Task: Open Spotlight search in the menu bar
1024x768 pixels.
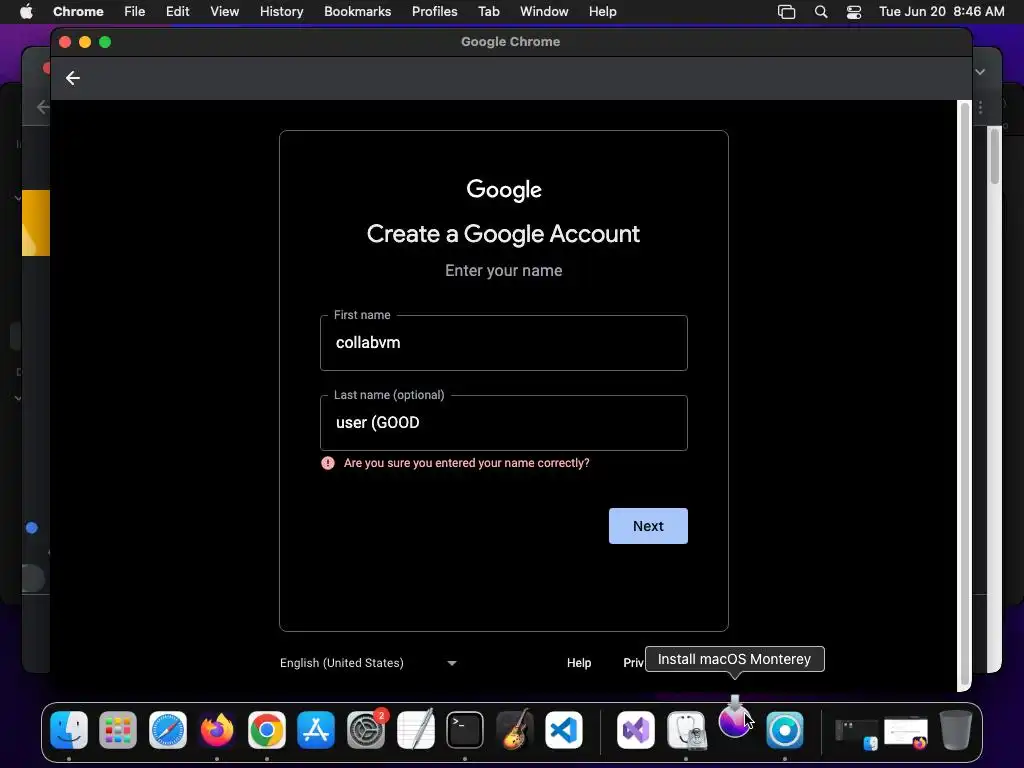Action: pyautogui.click(x=821, y=12)
